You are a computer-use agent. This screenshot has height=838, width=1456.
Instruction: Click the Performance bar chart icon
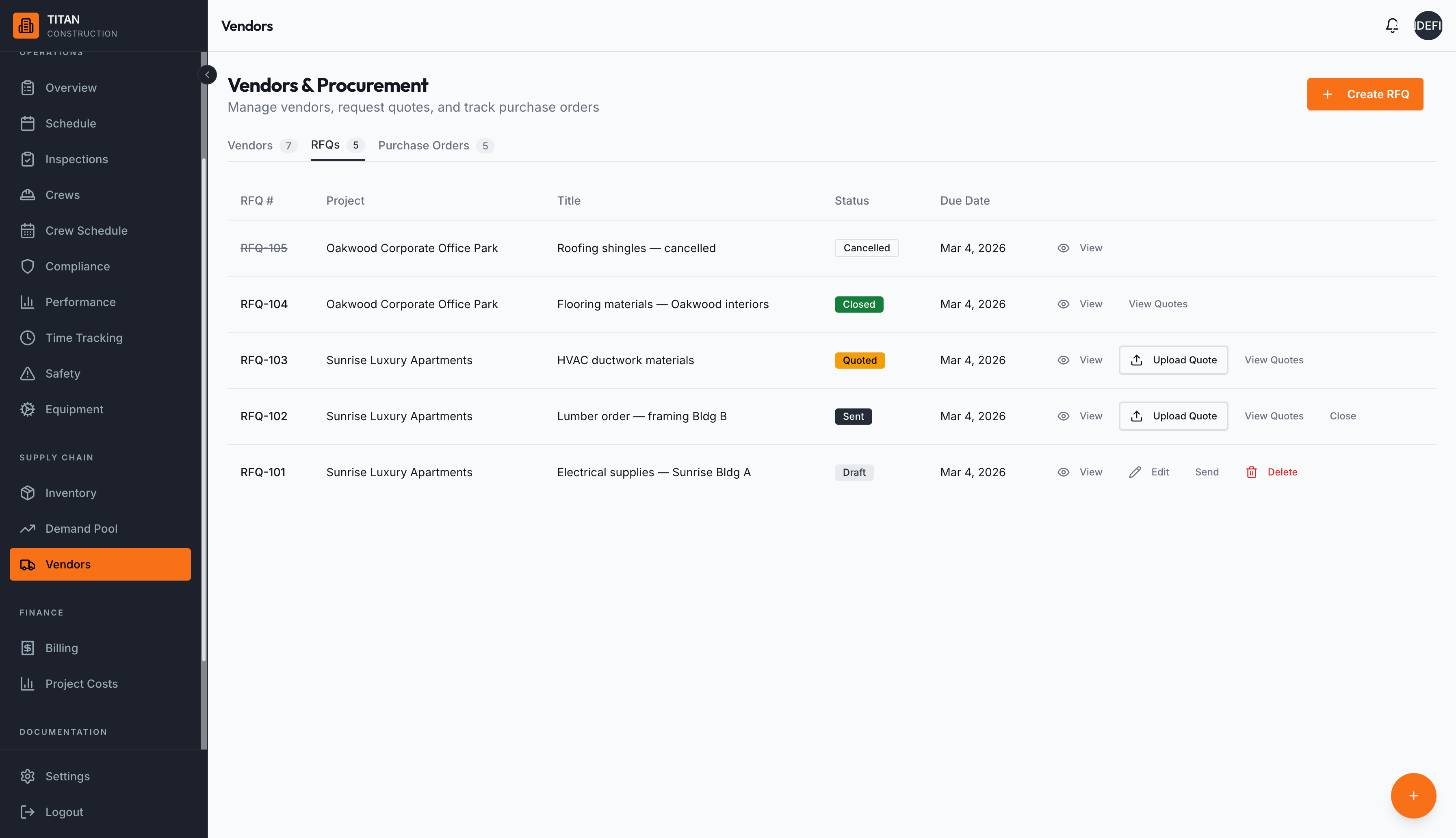pos(28,302)
